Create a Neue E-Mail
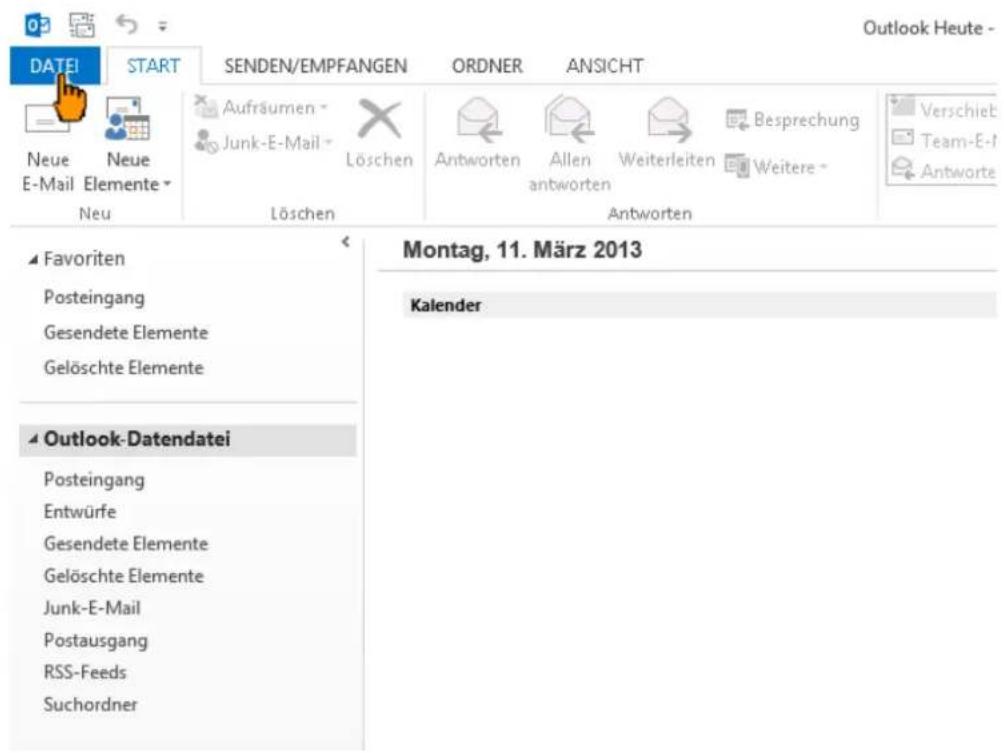This screenshot has width=1004, height=753. tap(47, 146)
